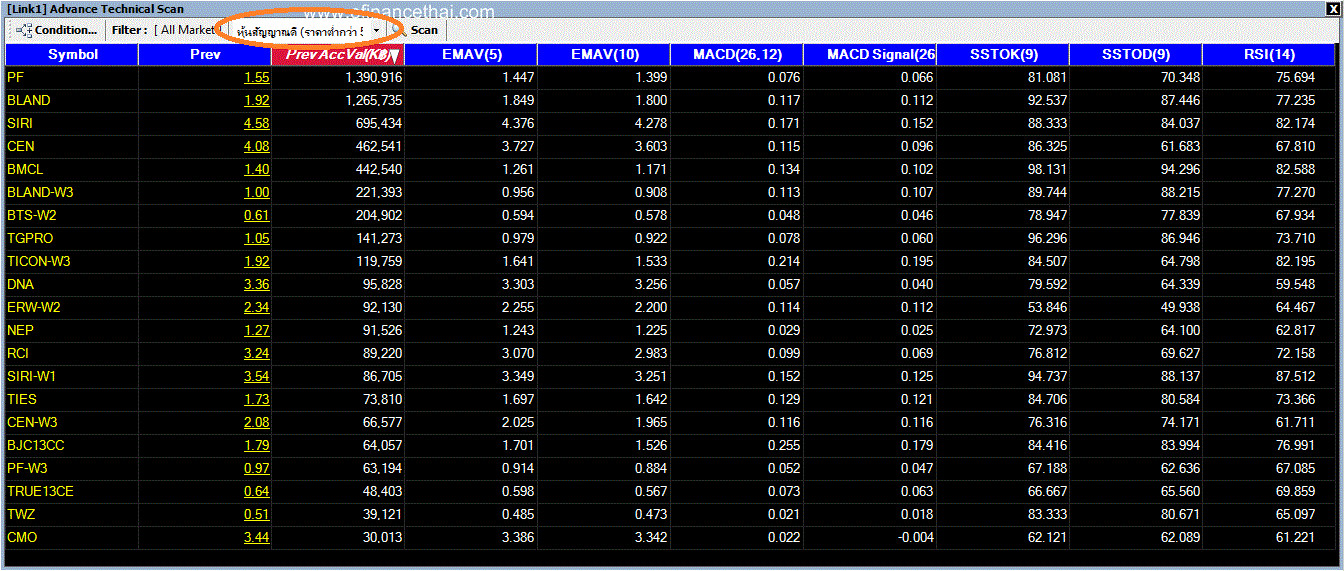Click BJC13CC's MACD value 0.255
The width and height of the screenshot is (1344, 571).
[x=784, y=445]
